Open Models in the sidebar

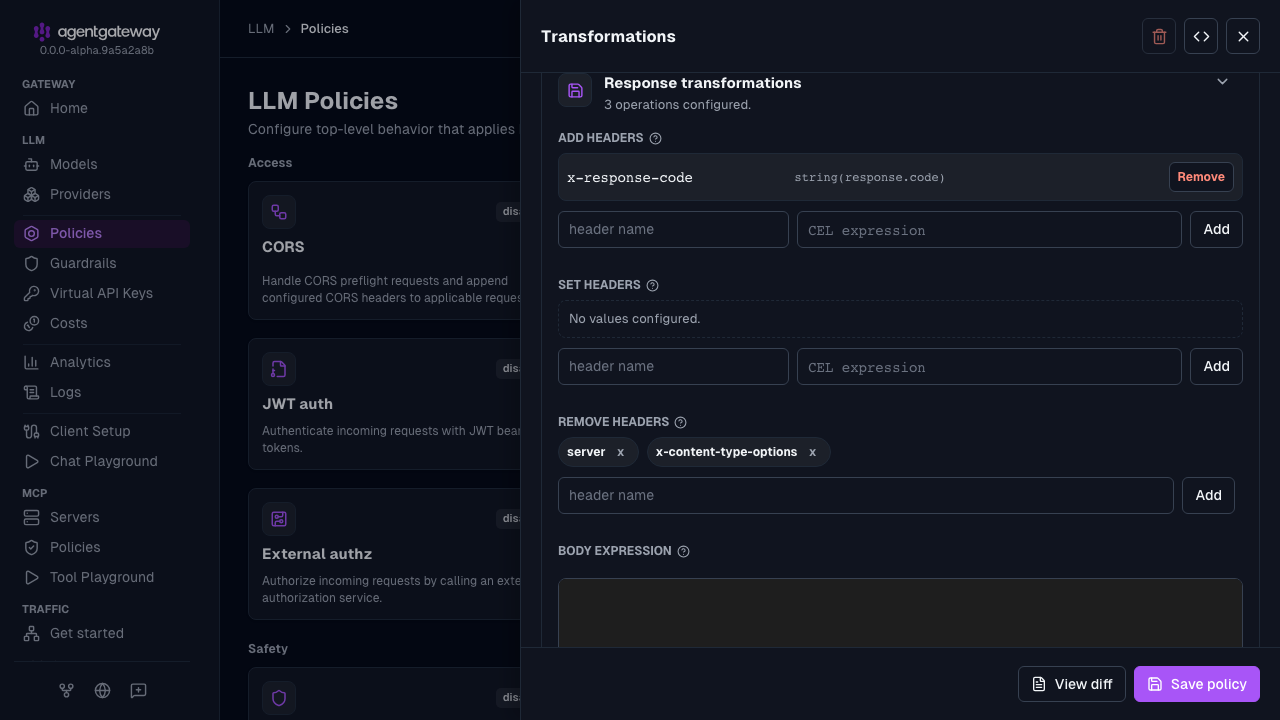click(x=102, y=164)
